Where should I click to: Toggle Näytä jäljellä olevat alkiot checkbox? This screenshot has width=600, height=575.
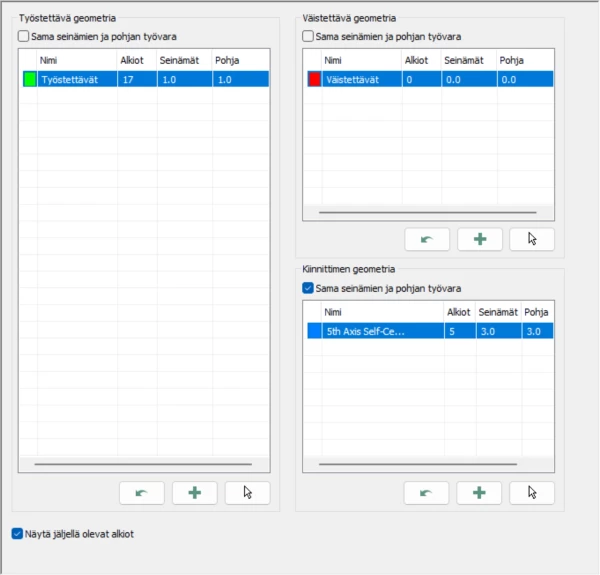pos(17,534)
